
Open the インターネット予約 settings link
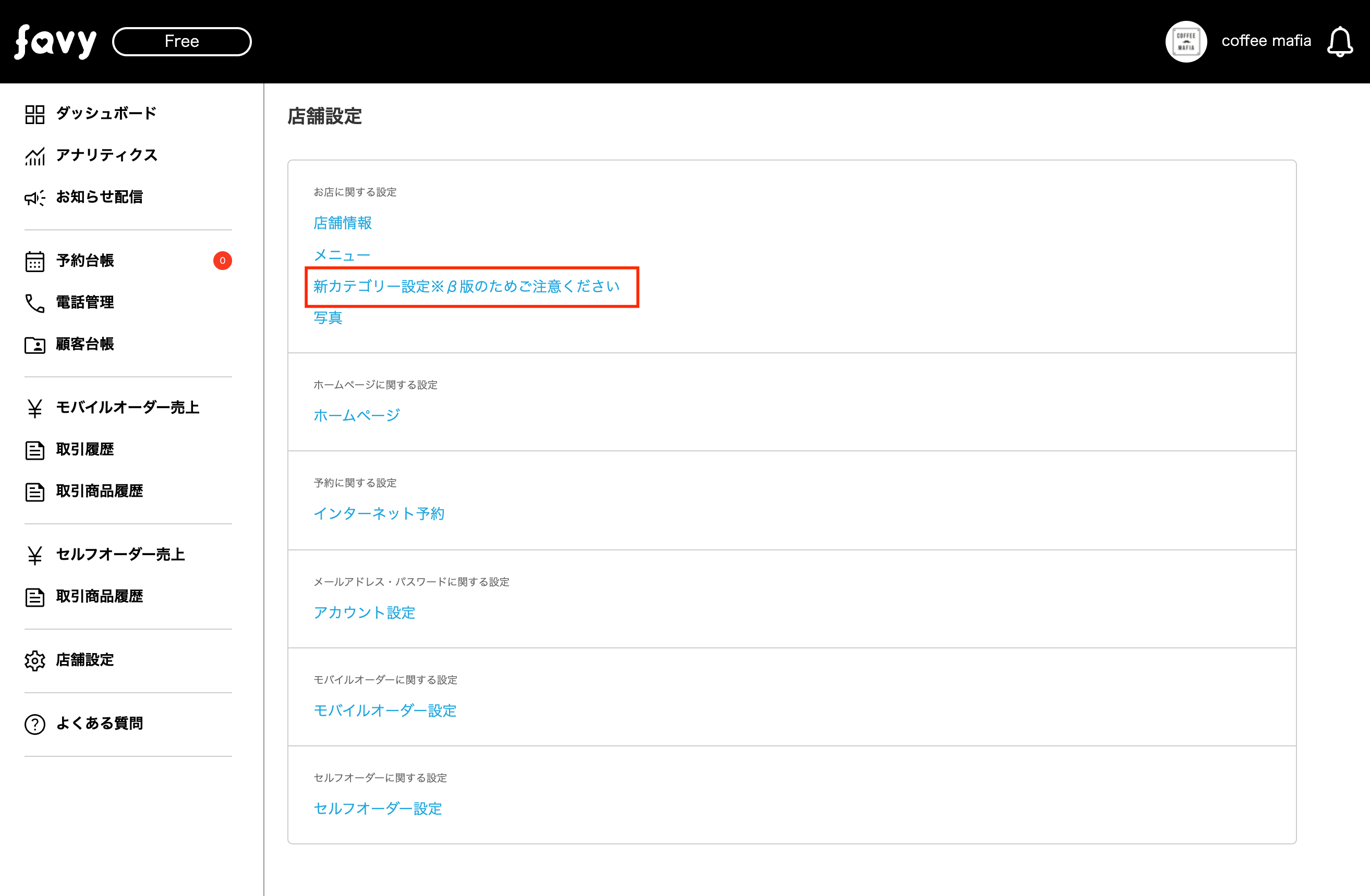pyautogui.click(x=379, y=514)
